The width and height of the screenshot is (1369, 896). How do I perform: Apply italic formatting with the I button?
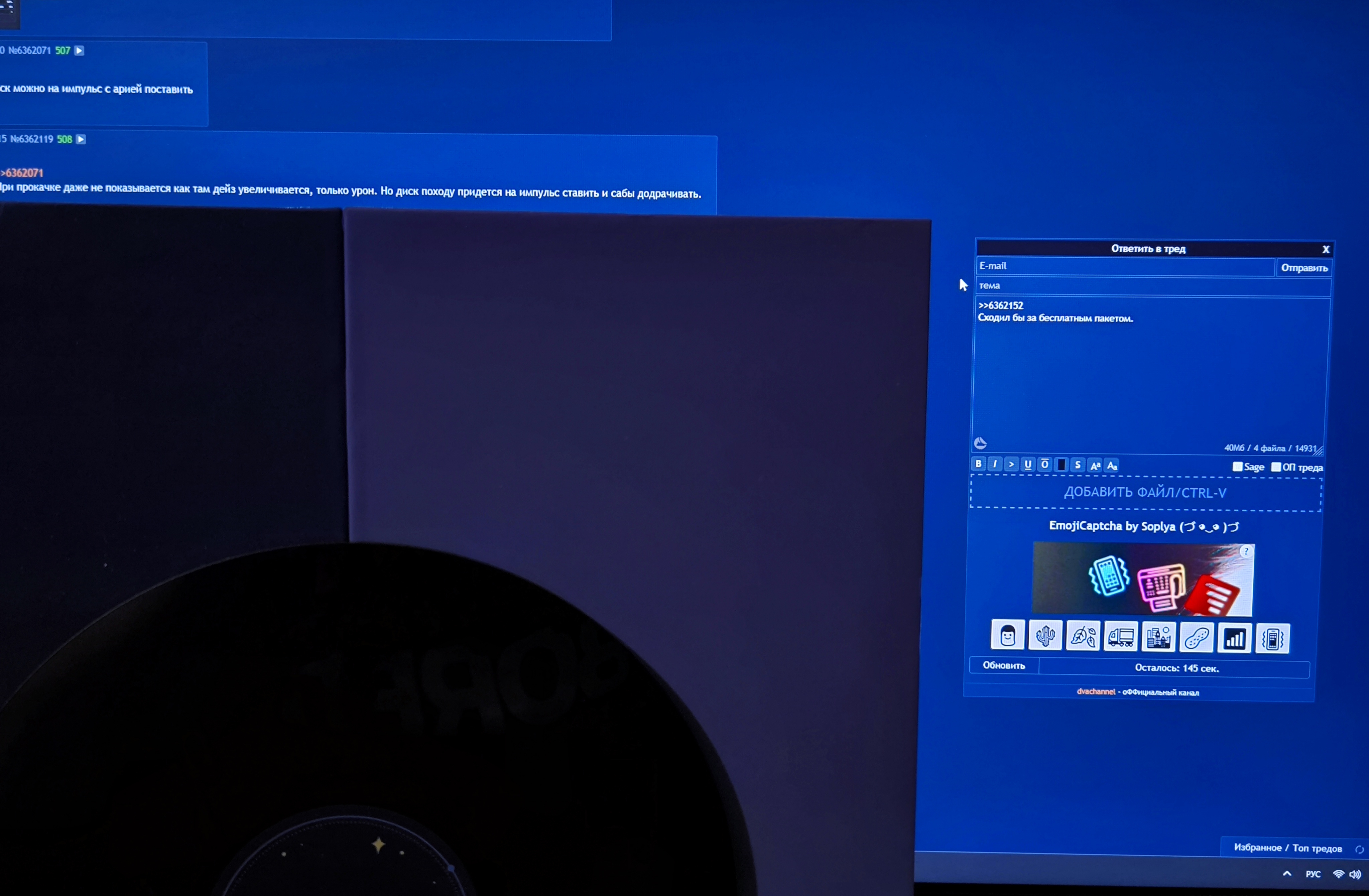tap(995, 464)
